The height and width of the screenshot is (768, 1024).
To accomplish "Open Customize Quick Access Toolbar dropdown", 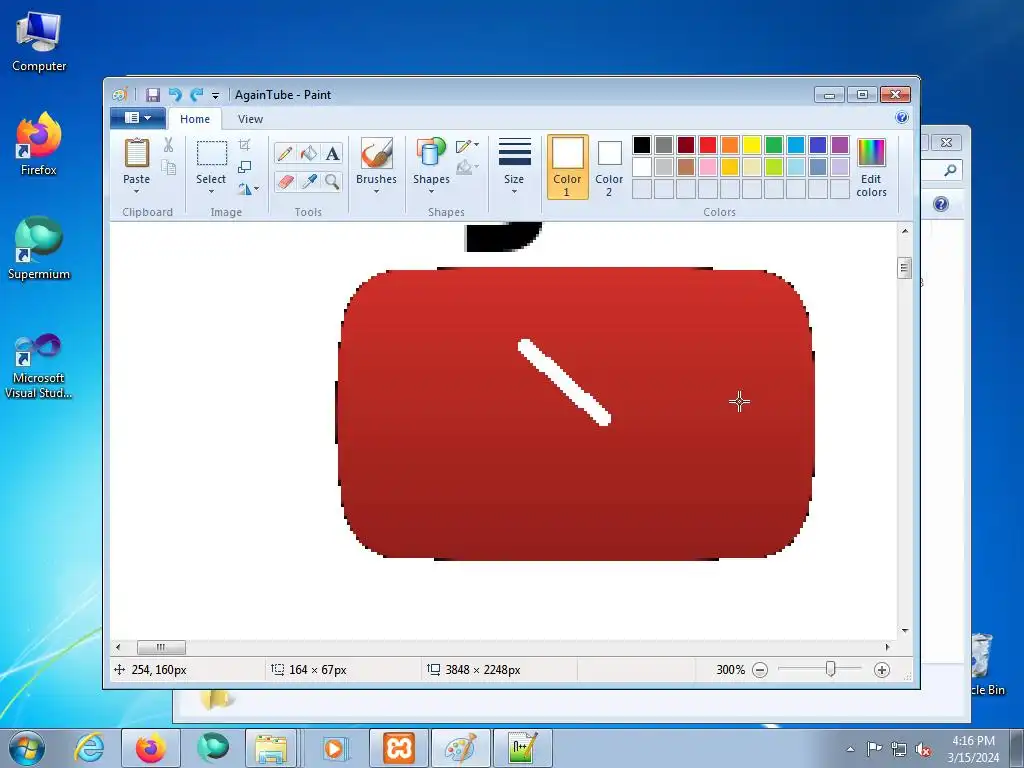I will click(x=216, y=95).
